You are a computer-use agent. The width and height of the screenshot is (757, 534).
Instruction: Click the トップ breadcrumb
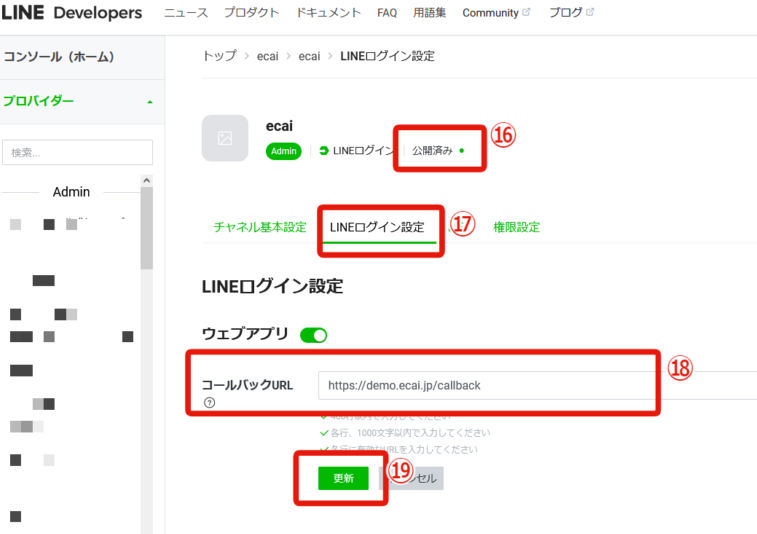(x=220, y=56)
